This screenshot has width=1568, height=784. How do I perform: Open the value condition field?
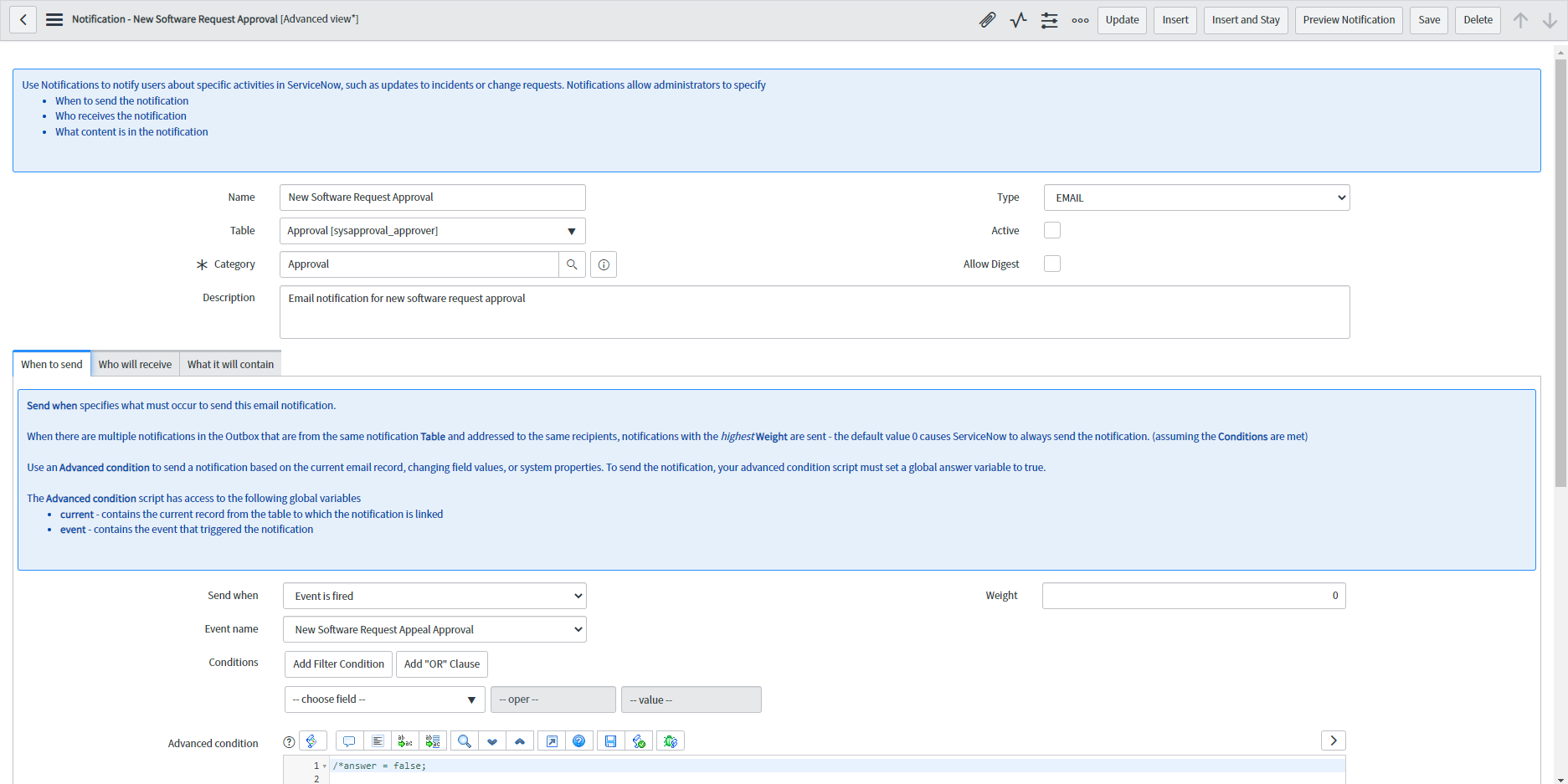691,699
